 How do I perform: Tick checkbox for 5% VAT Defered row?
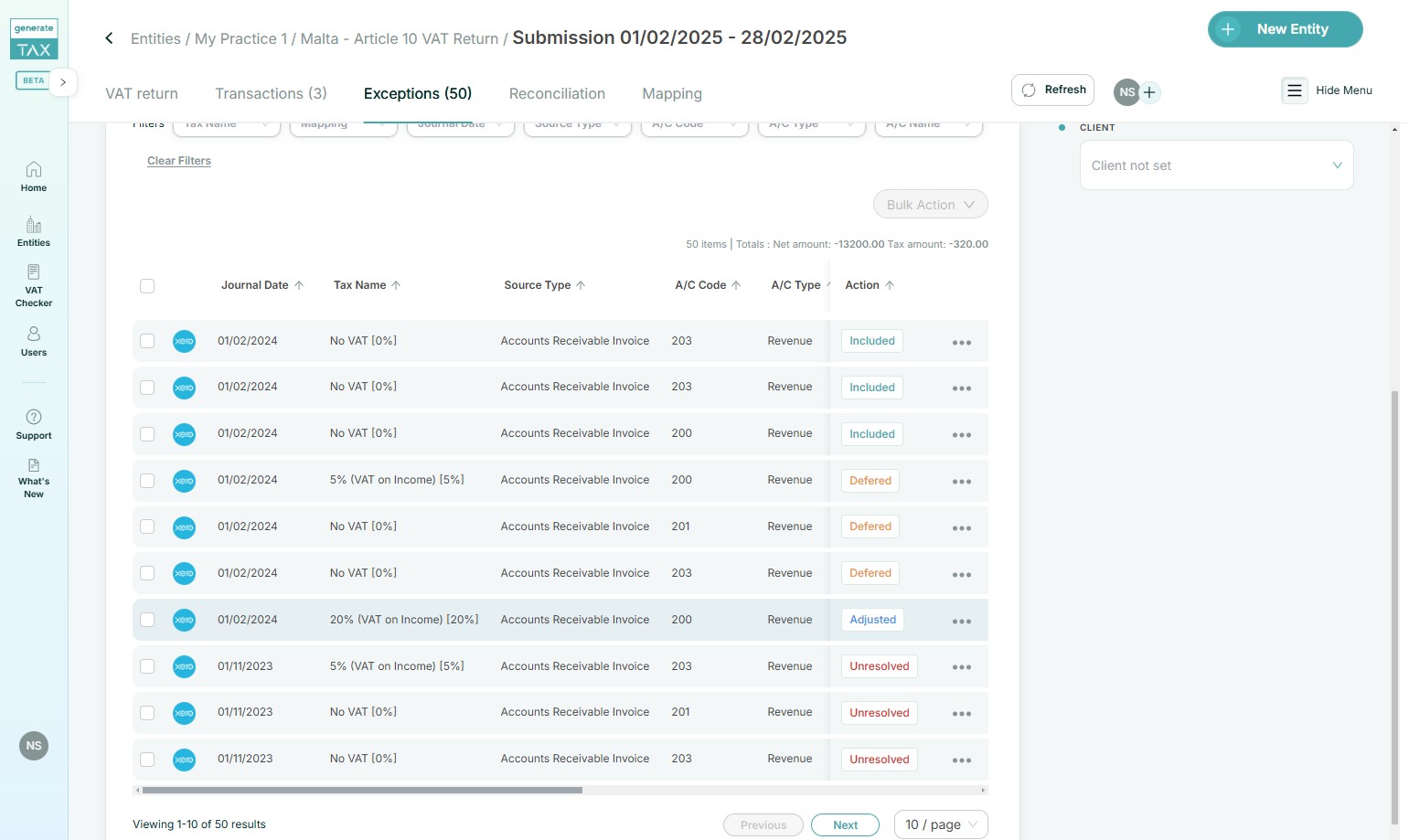click(x=147, y=481)
